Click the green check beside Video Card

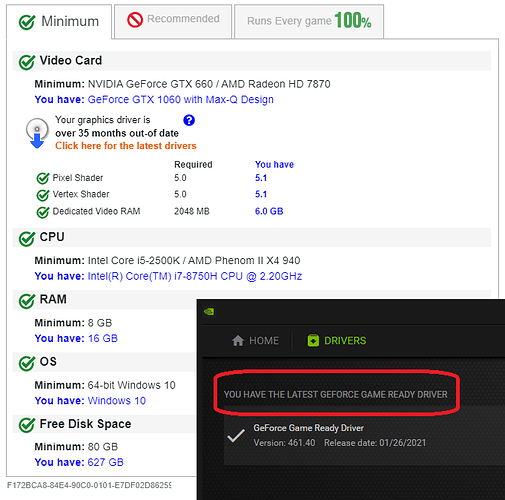27,62
